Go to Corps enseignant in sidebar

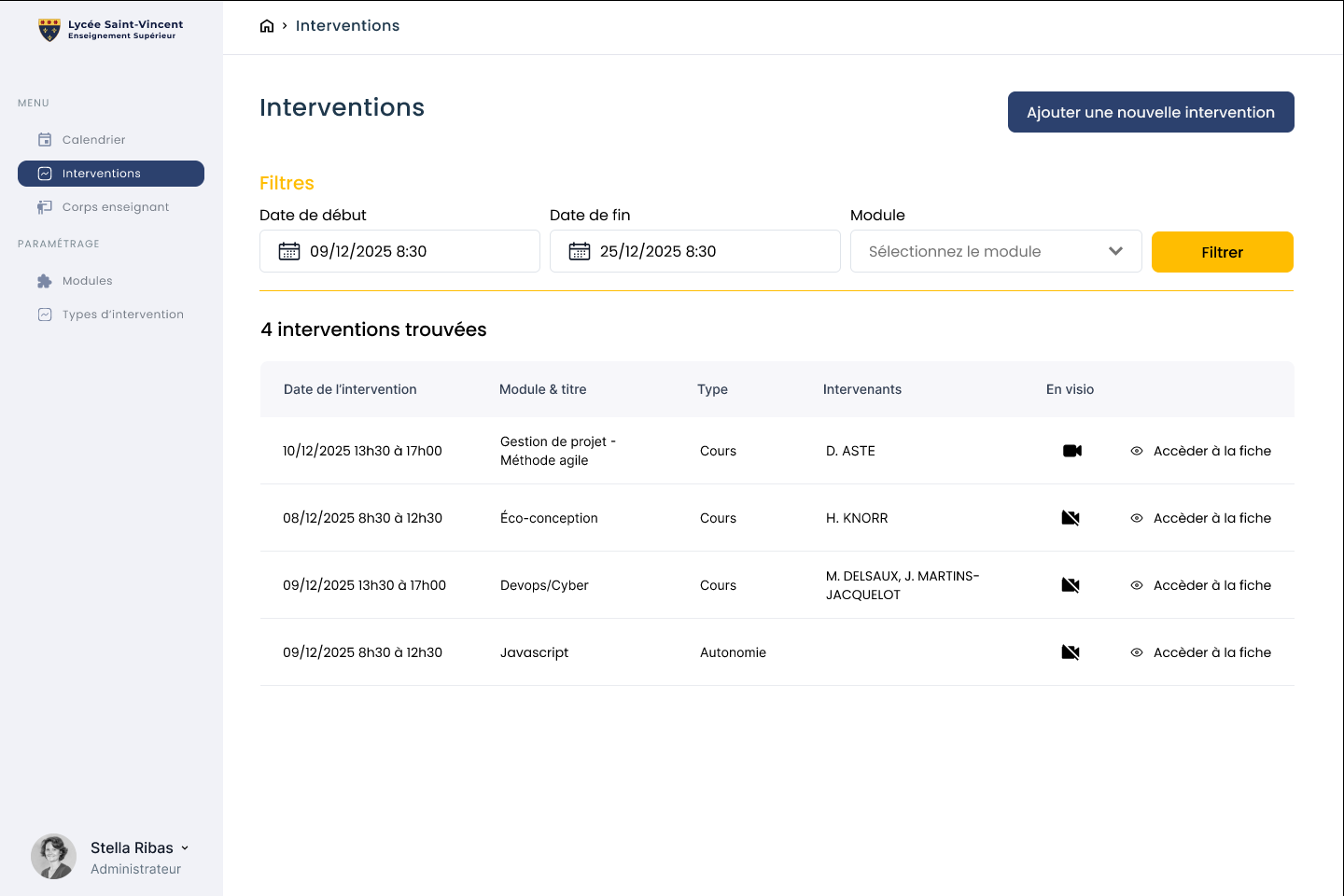coord(115,207)
